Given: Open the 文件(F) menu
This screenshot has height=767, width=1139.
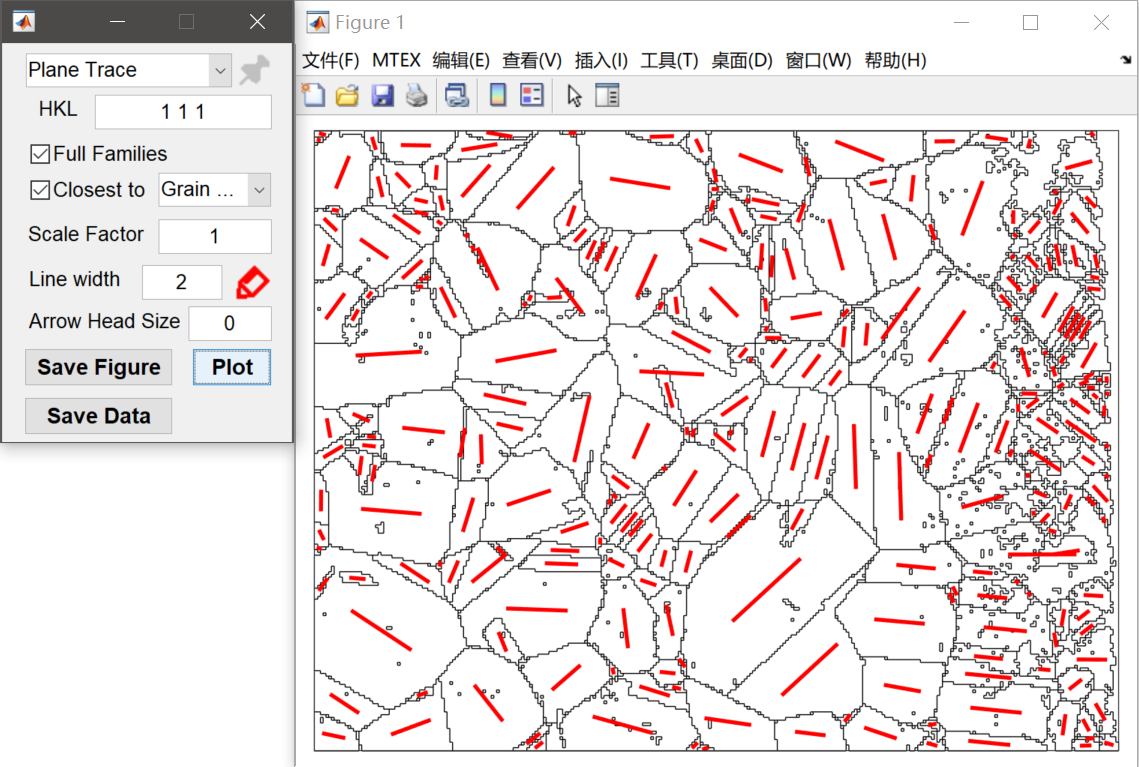Looking at the screenshot, I should (x=331, y=60).
